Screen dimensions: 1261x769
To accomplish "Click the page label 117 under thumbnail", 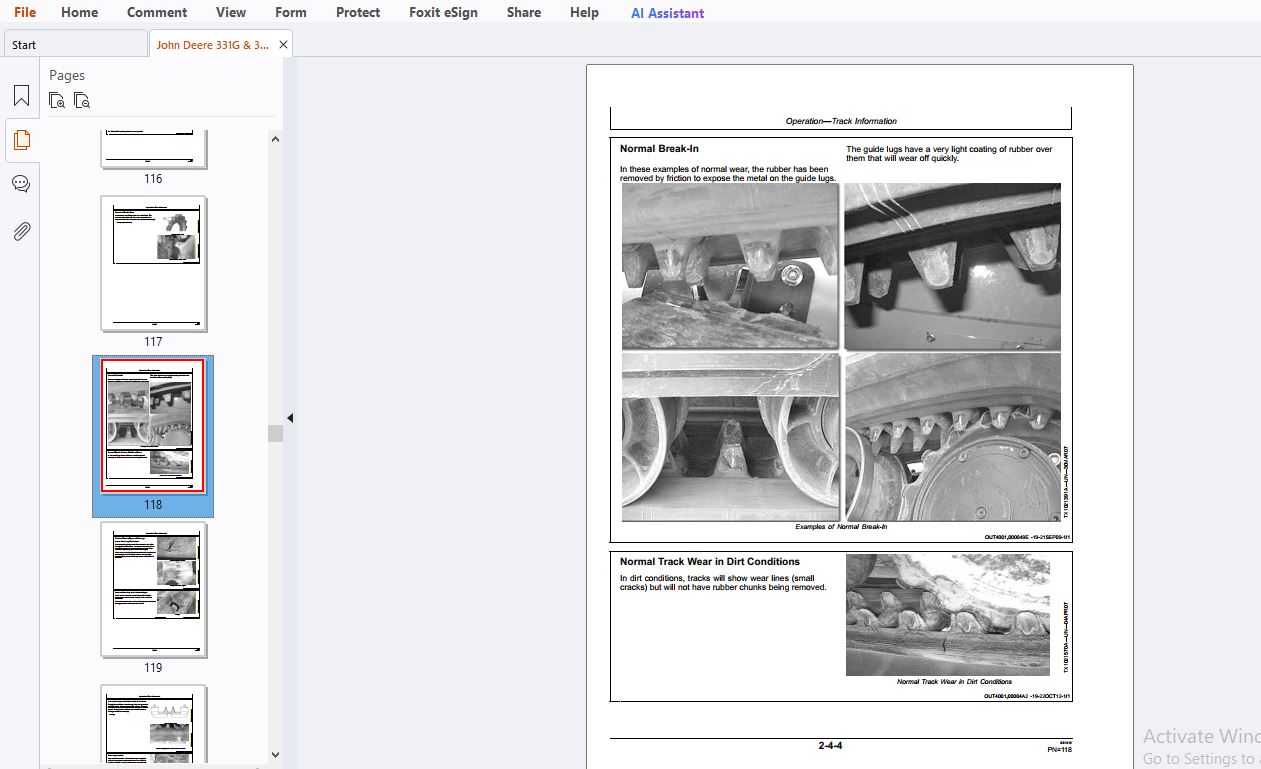I will [x=153, y=342].
